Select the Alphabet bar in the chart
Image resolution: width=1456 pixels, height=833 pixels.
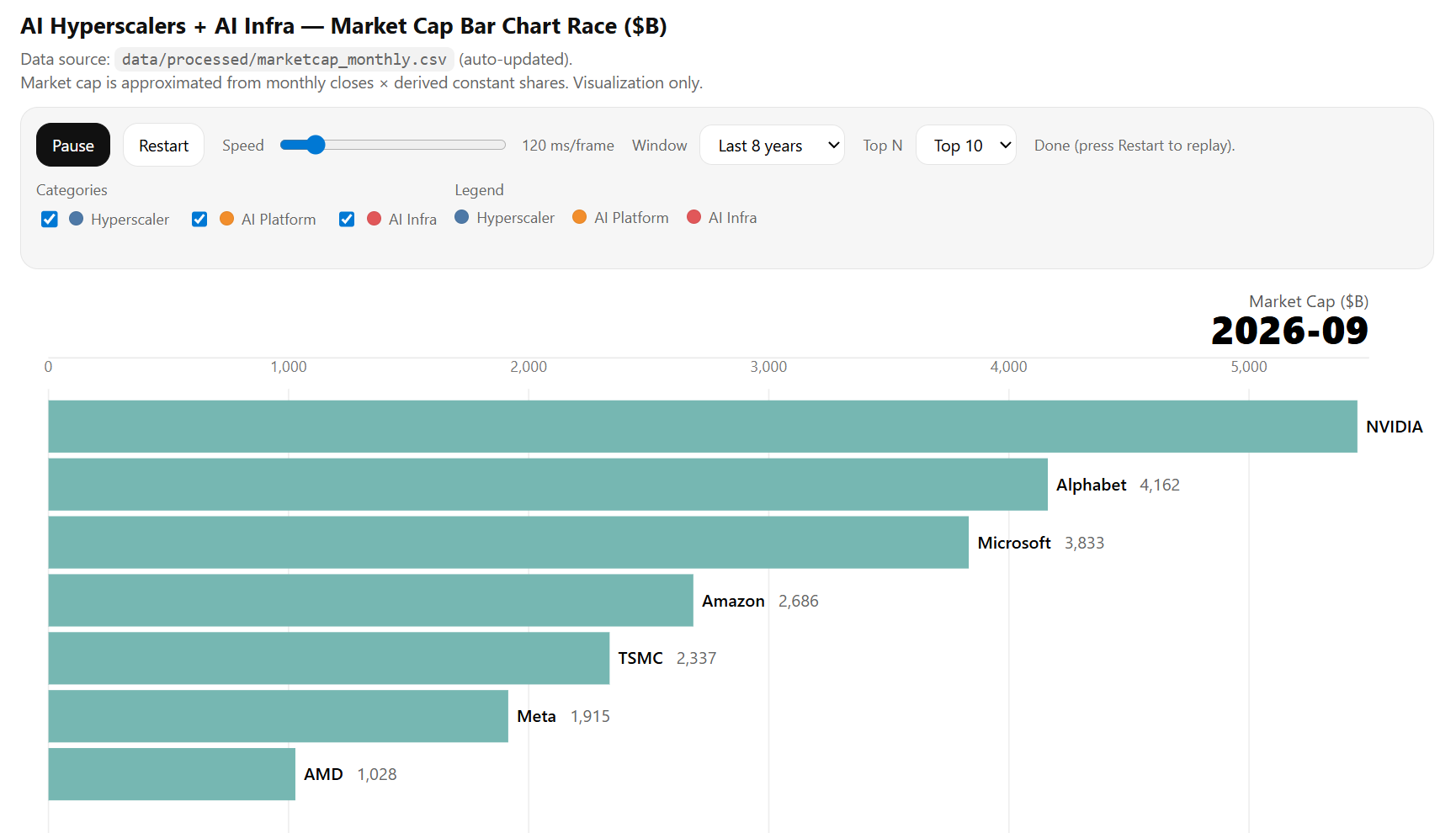[x=548, y=485]
